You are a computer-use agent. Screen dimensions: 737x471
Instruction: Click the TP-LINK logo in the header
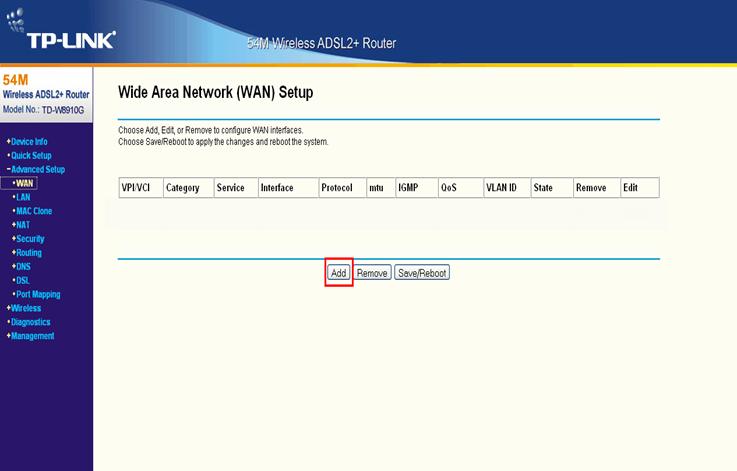coord(61,28)
